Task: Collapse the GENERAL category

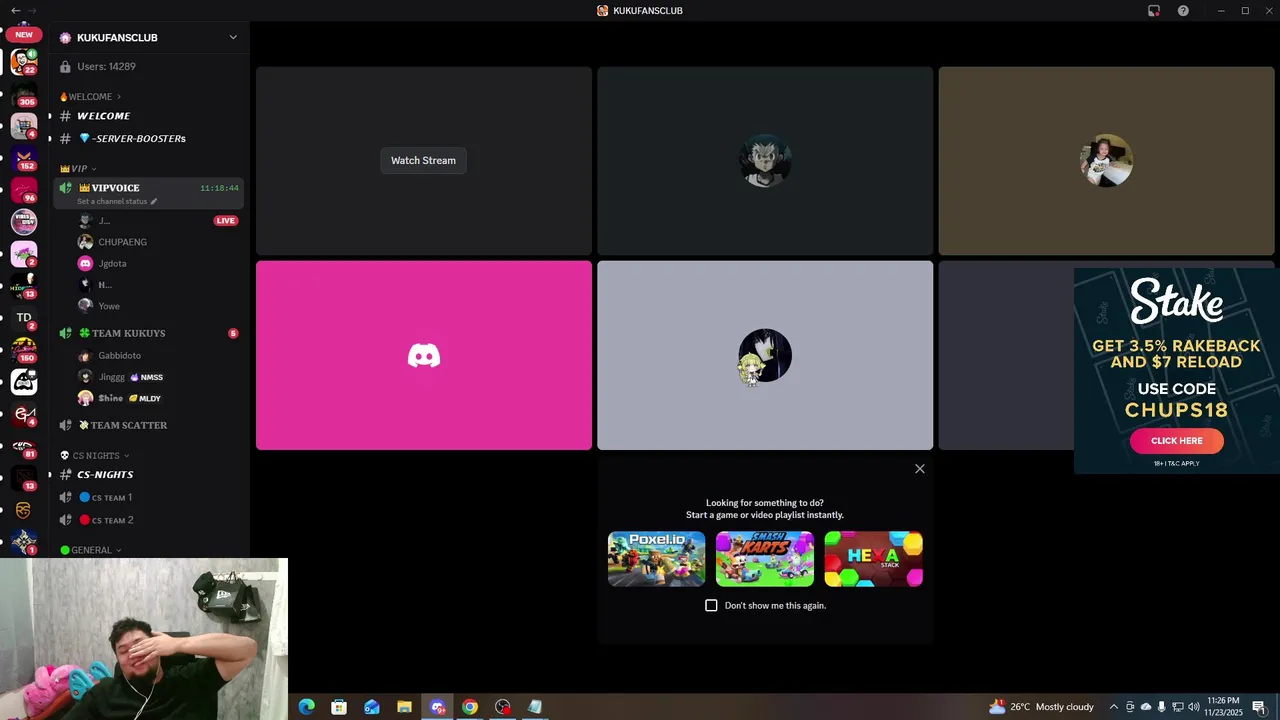Action: click(90, 550)
